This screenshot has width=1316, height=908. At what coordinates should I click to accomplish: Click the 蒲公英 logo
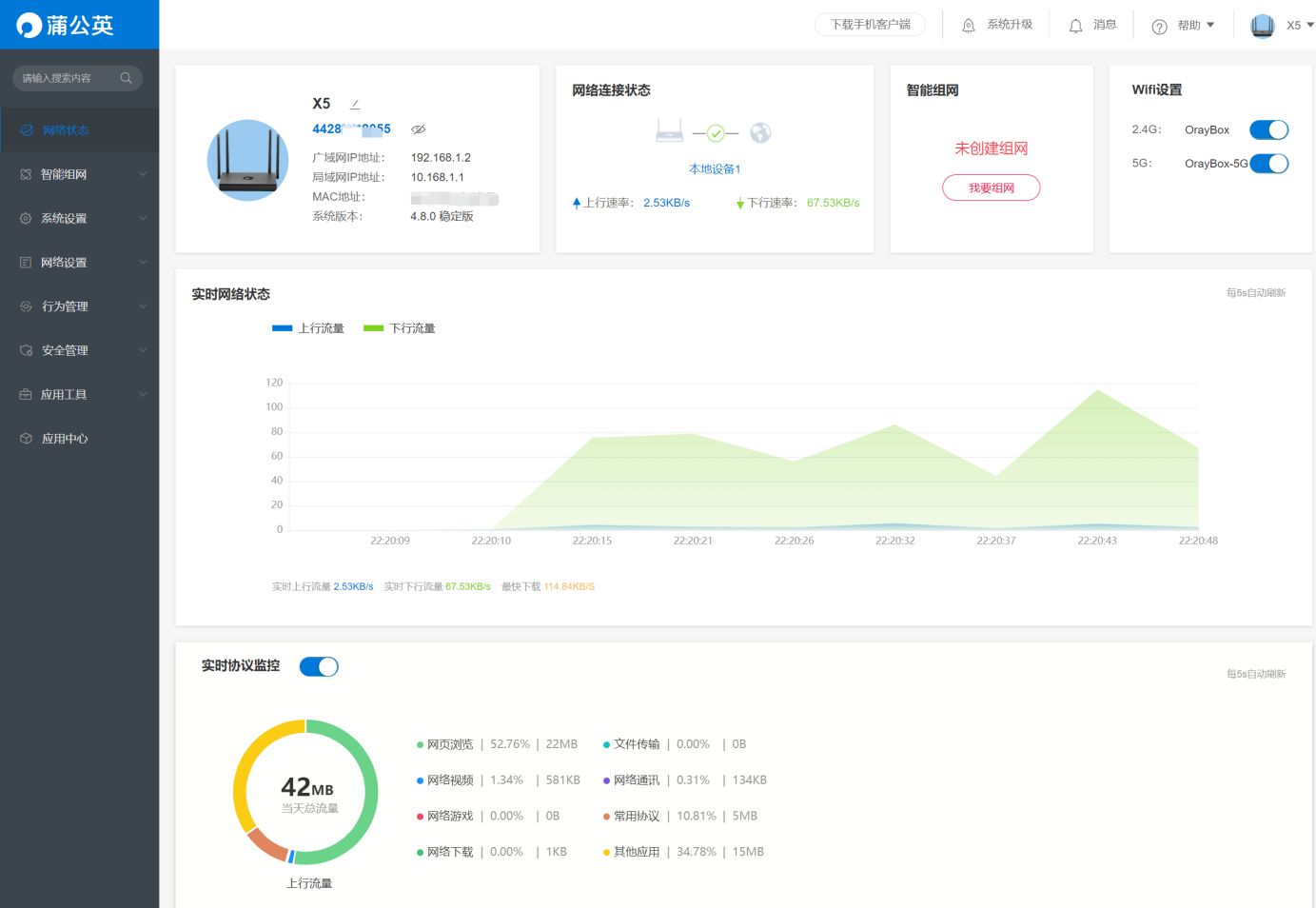pos(65,25)
